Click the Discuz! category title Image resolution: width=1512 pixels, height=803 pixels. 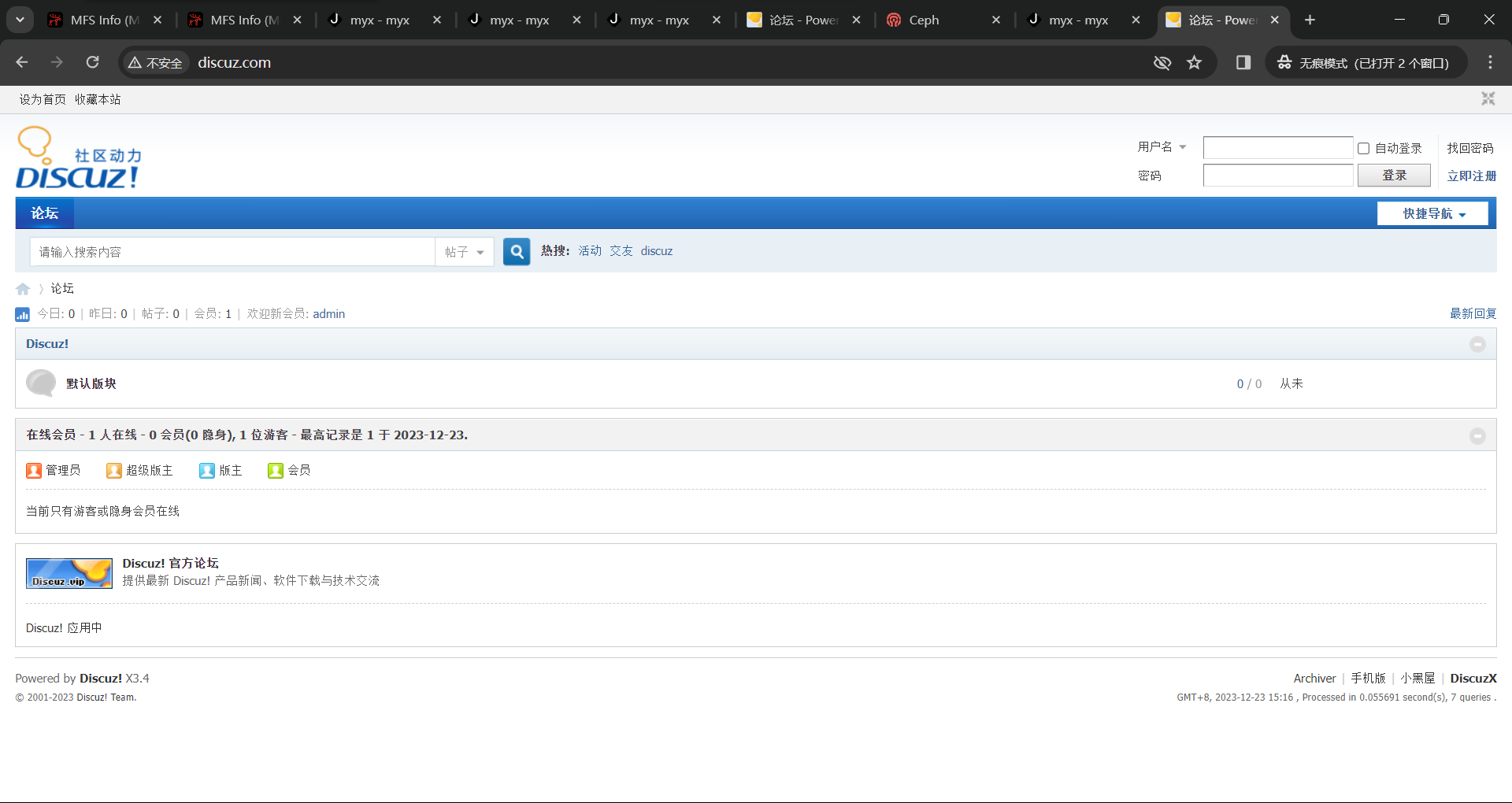(x=47, y=344)
